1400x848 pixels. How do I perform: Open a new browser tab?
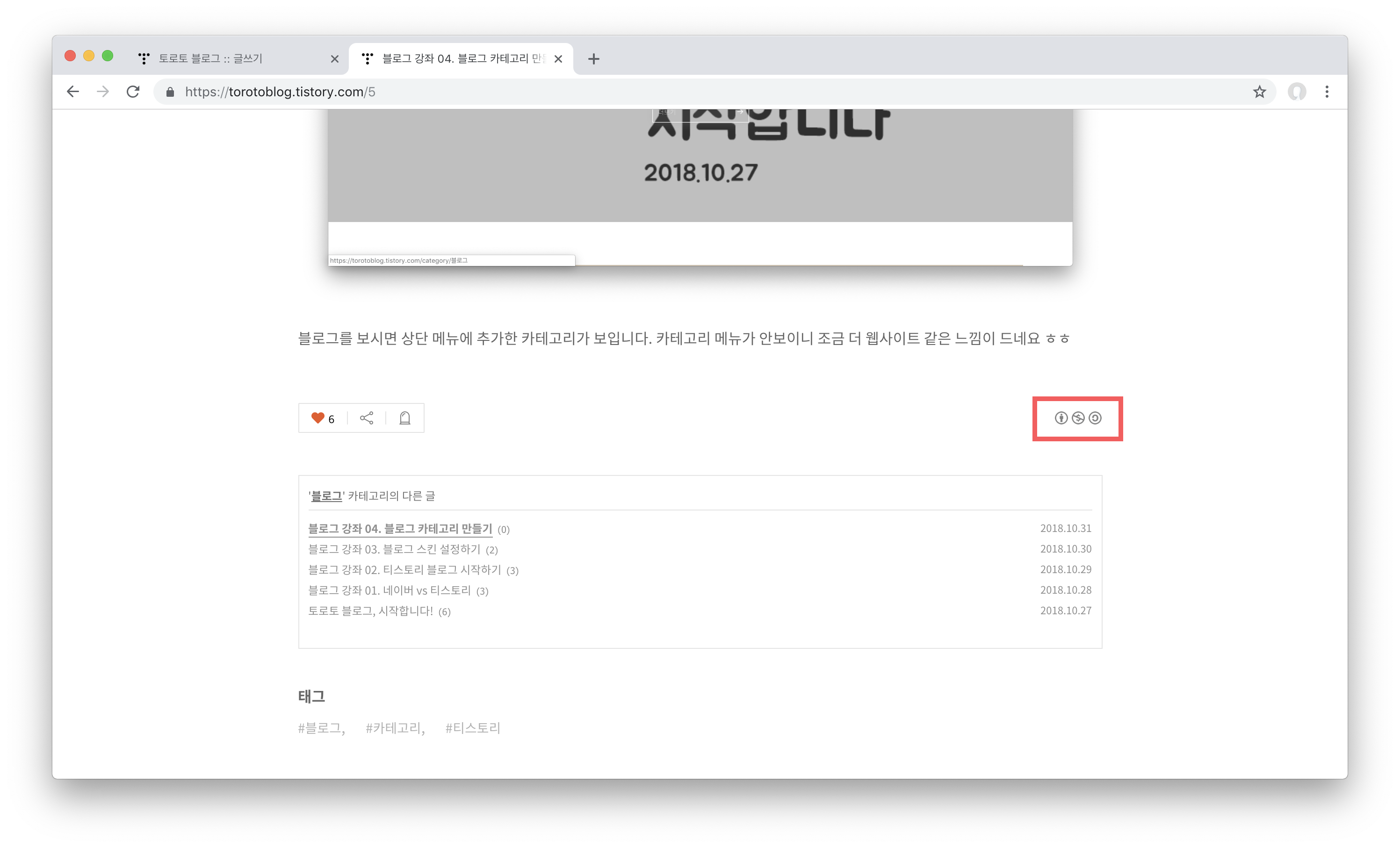pos(593,59)
